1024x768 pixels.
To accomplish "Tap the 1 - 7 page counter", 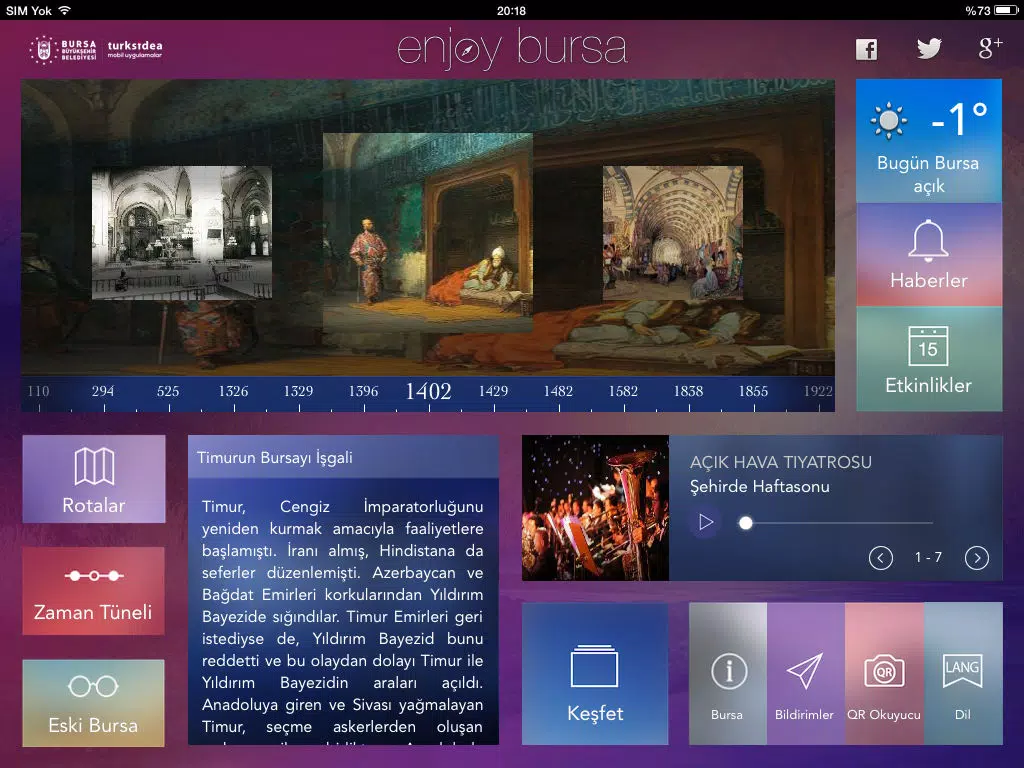I will pos(928,557).
